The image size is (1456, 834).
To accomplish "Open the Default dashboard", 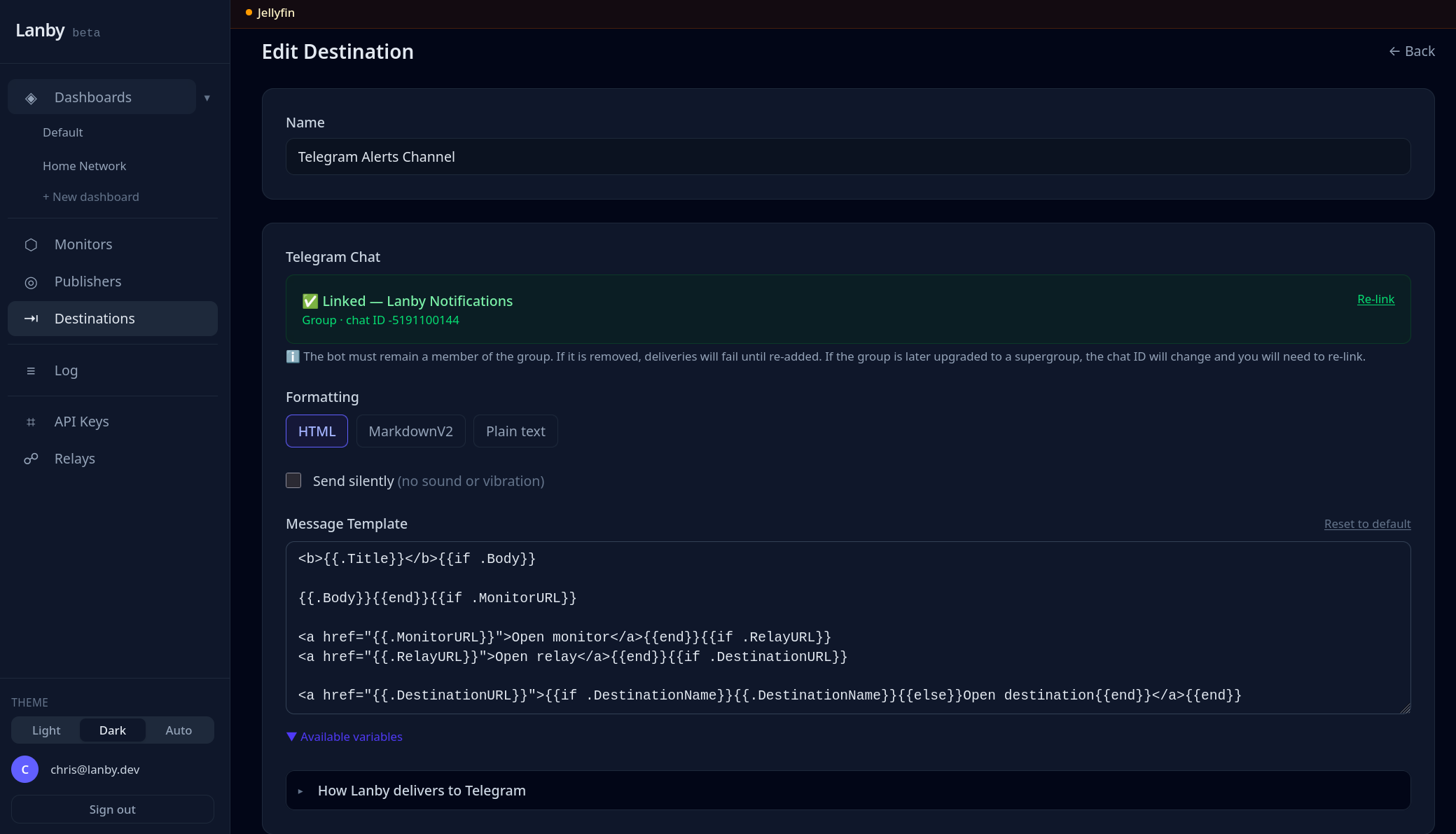I will [62, 132].
